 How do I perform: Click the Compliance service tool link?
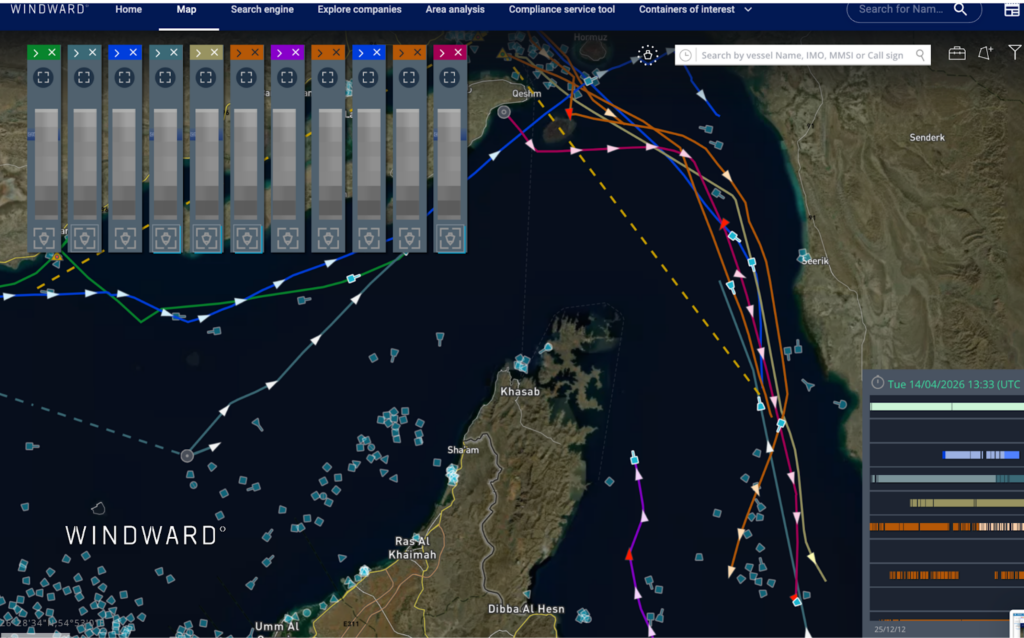tap(561, 8)
